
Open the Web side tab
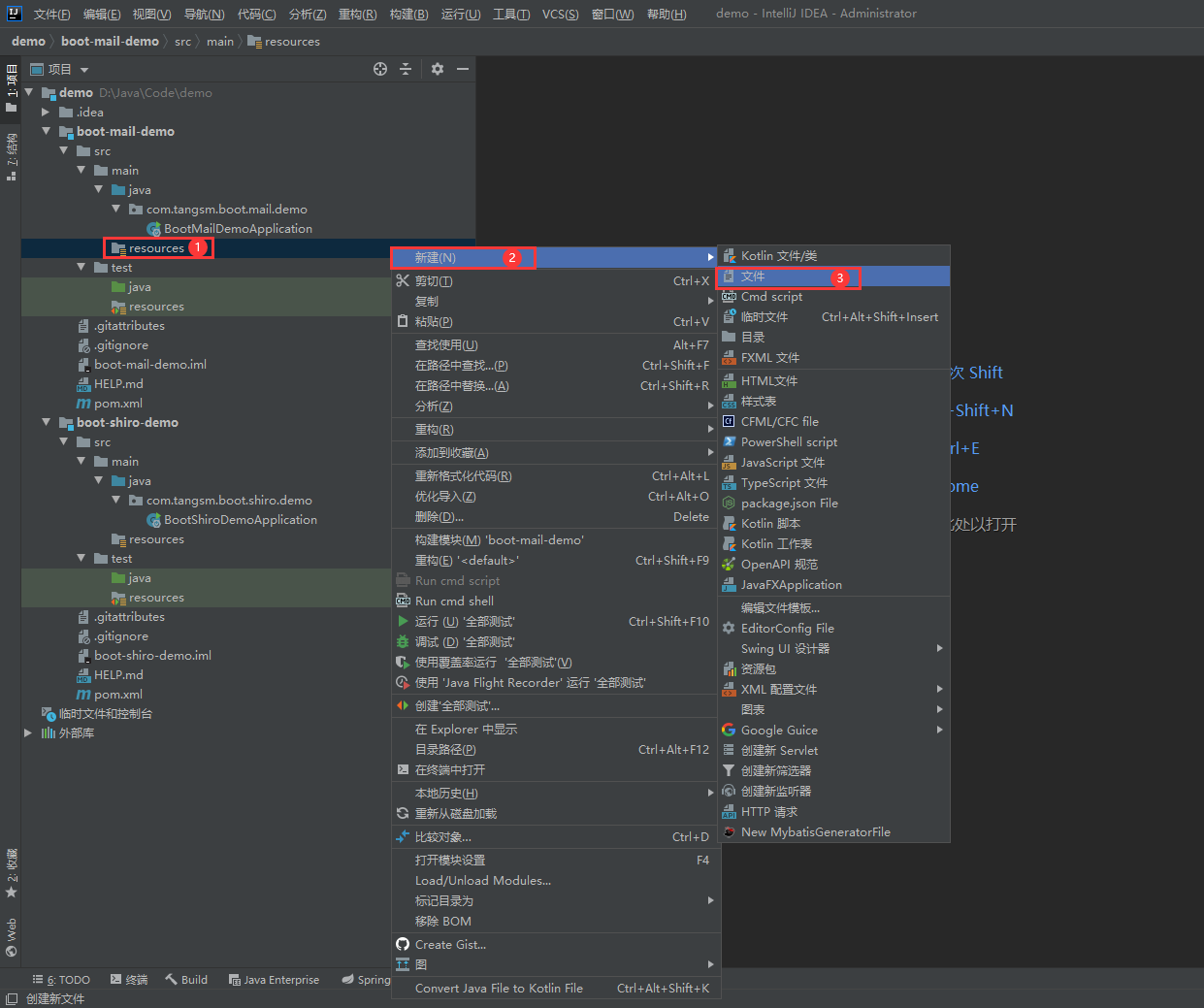11,937
